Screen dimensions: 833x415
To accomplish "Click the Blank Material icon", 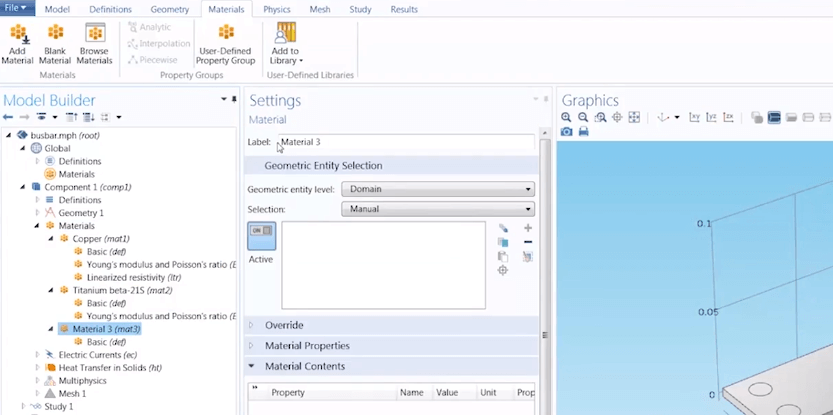I will pyautogui.click(x=55, y=44).
